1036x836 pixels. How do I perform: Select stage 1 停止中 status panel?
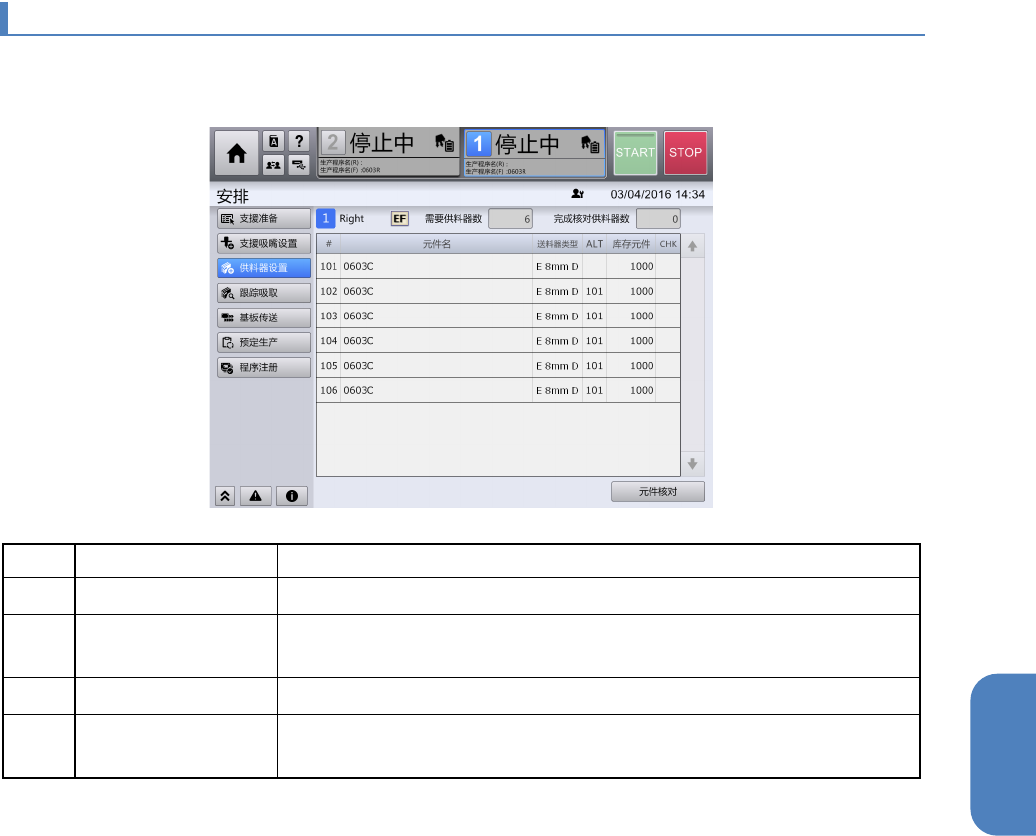535,153
